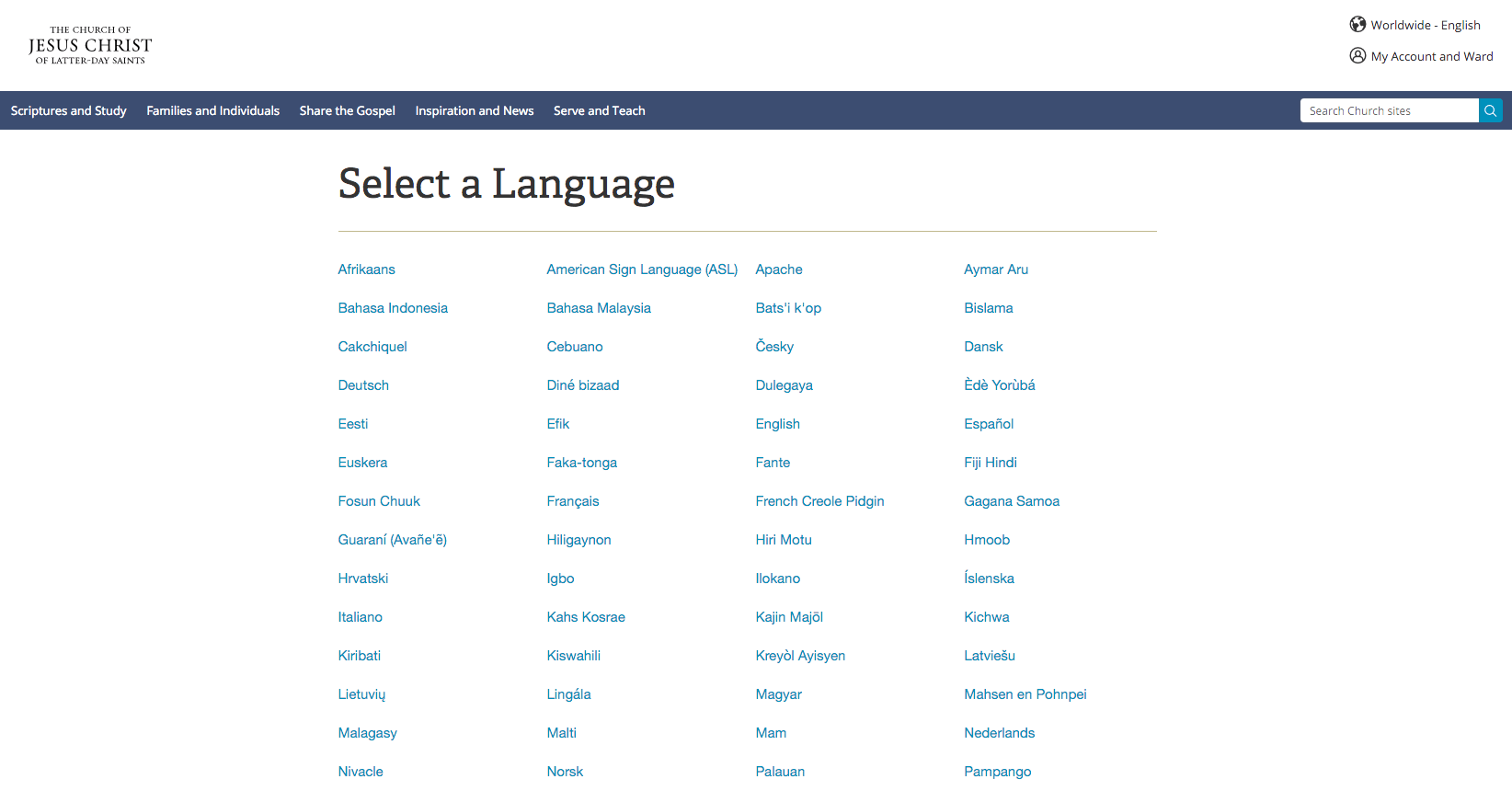The width and height of the screenshot is (1512, 802).
Task: Select Bahasa Indonesia
Action: (x=393, y=308)
